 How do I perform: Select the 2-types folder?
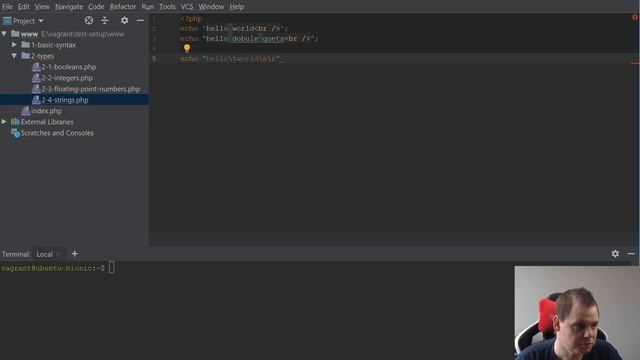point(42,56)
